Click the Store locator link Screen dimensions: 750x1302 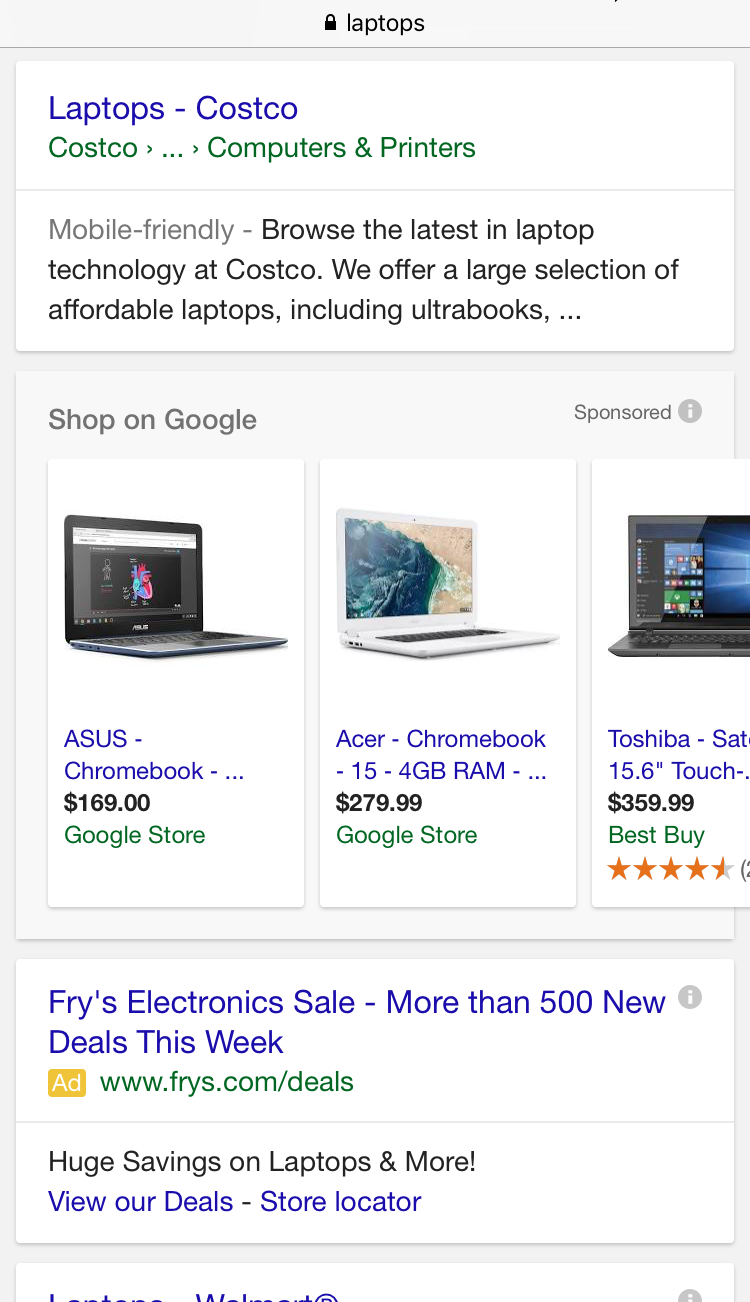tap(340, 1201)
